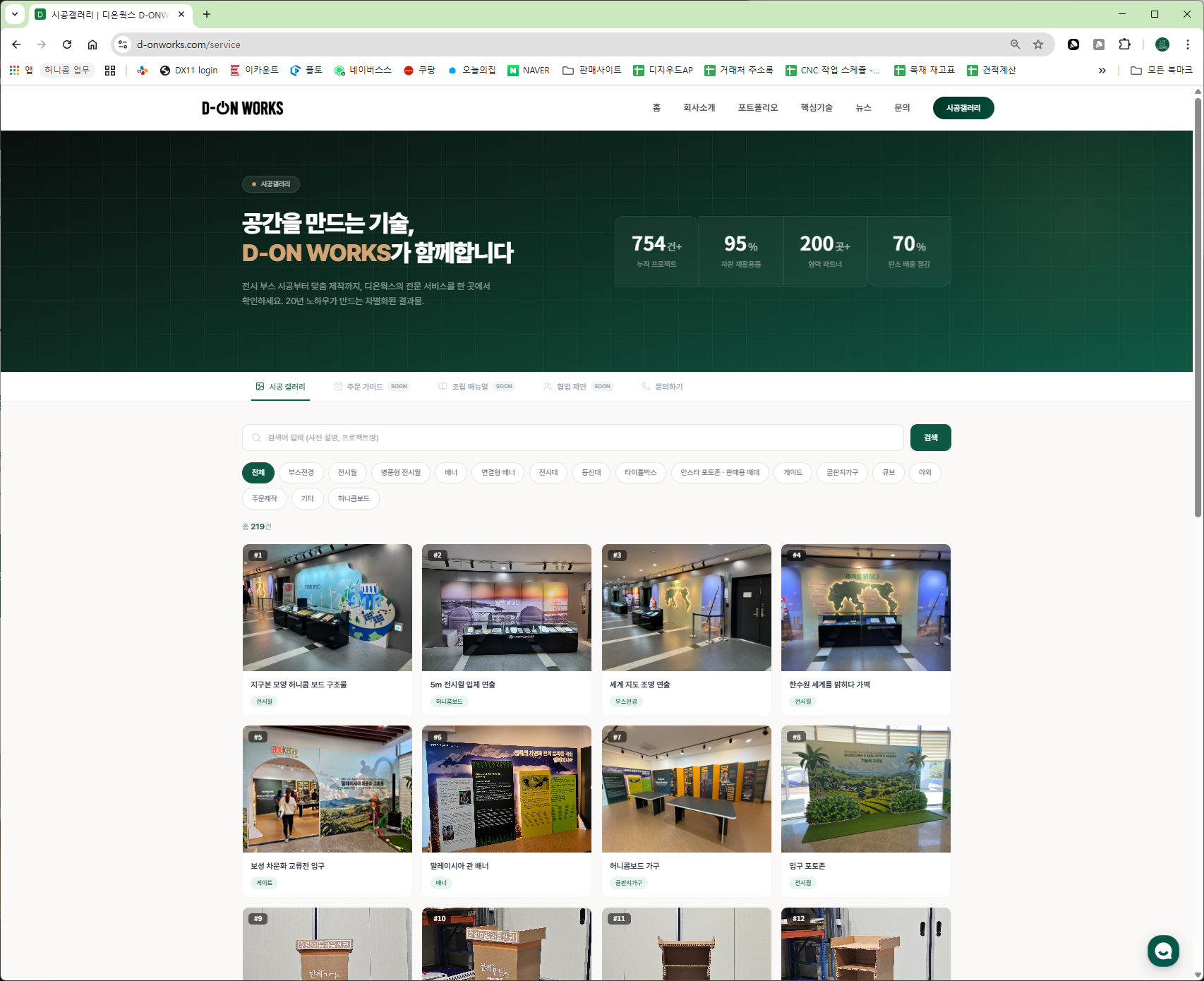Image resolution: width=1204 pixels, height=981 pixels.
Task: Filter gallery by 허니콤보드 chip
Action: 354,498
